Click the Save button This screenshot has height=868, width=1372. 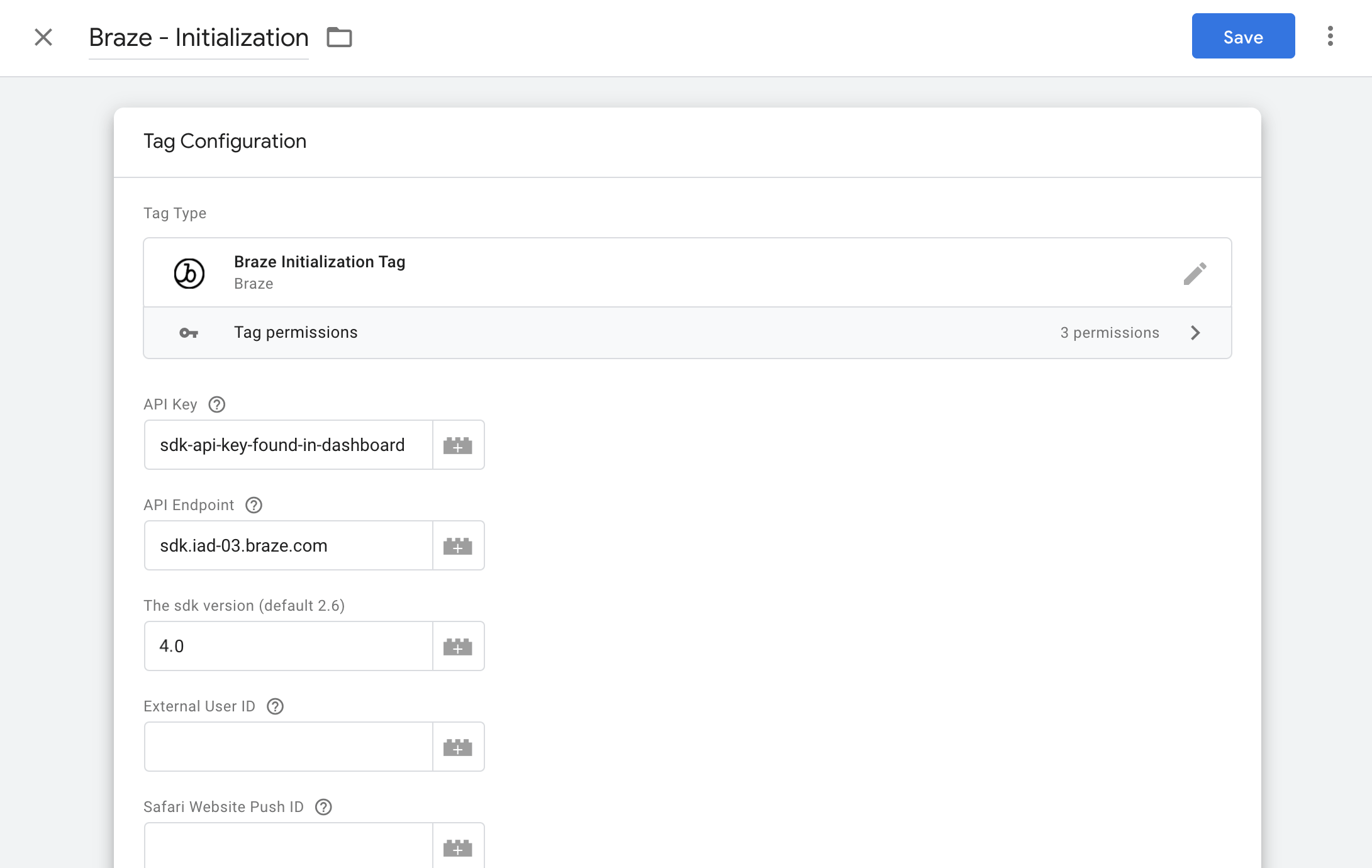pyautogui.click(x=1243, y=36)
